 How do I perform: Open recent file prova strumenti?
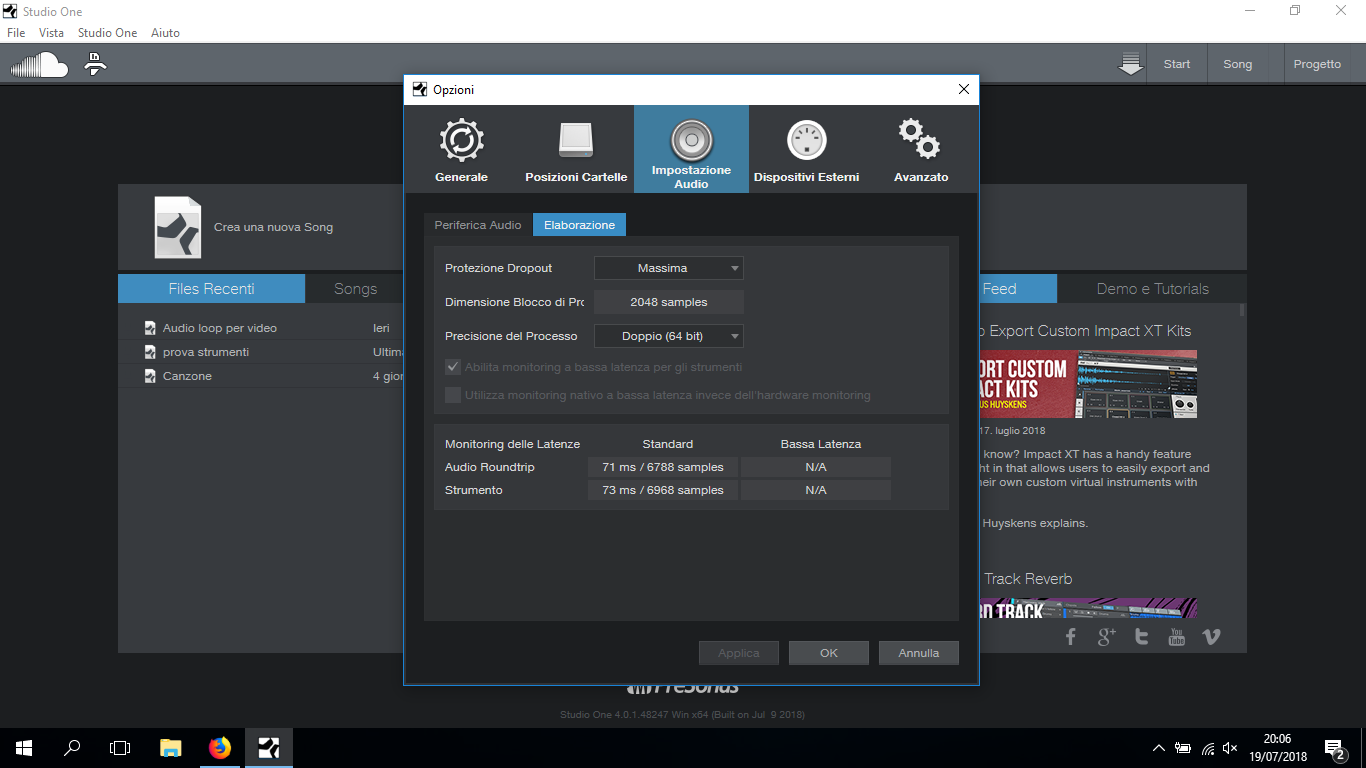click(206, 352)
